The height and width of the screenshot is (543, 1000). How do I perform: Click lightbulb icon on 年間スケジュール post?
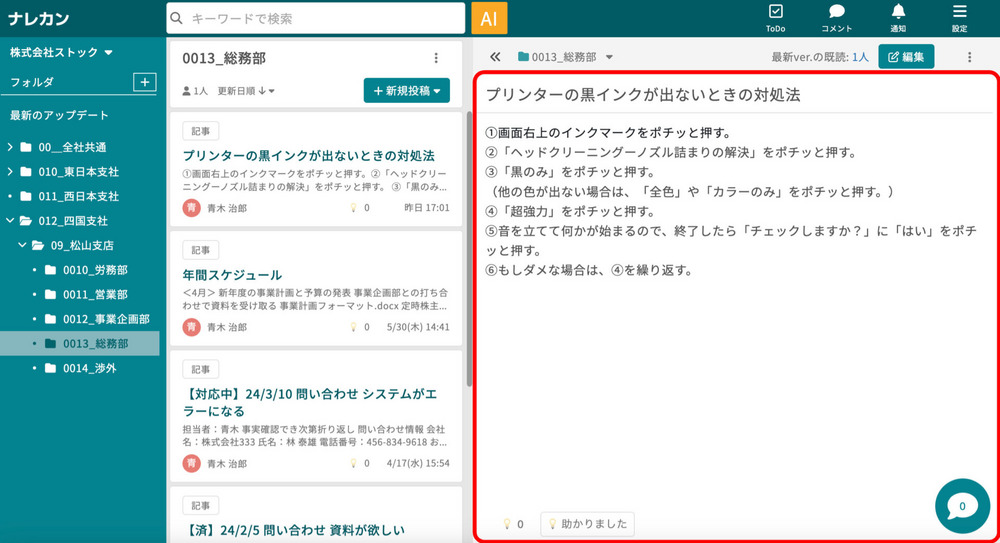click(x=353, y=327)
